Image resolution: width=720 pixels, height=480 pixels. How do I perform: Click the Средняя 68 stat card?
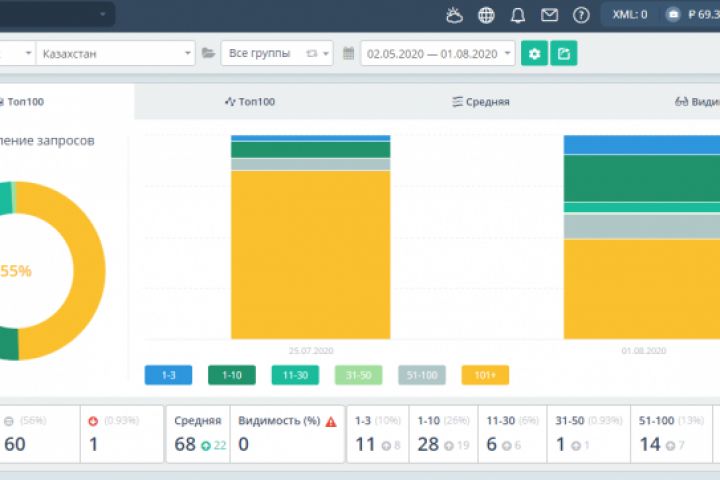(x=198, y=434)
